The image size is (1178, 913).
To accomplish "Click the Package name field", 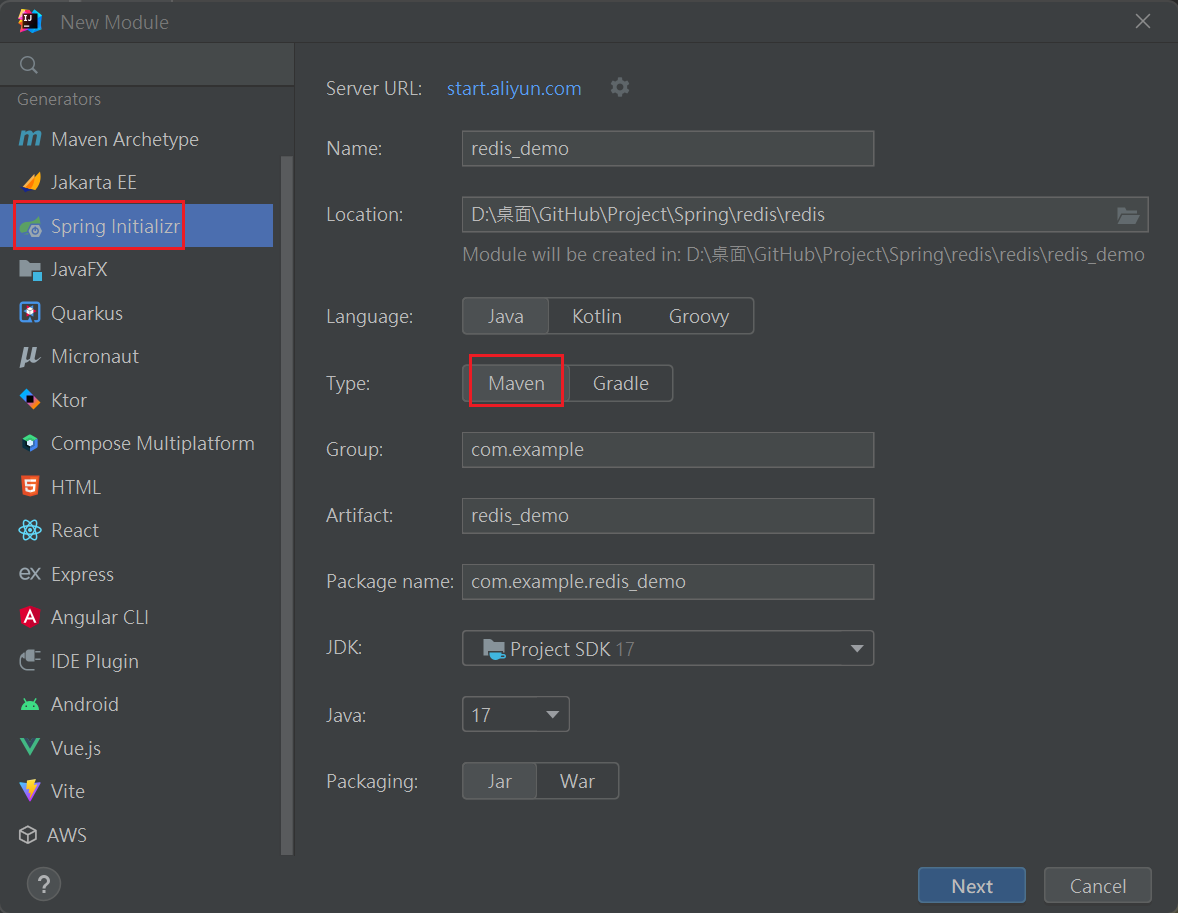I will pyautogui.click(x=668, y=582).
